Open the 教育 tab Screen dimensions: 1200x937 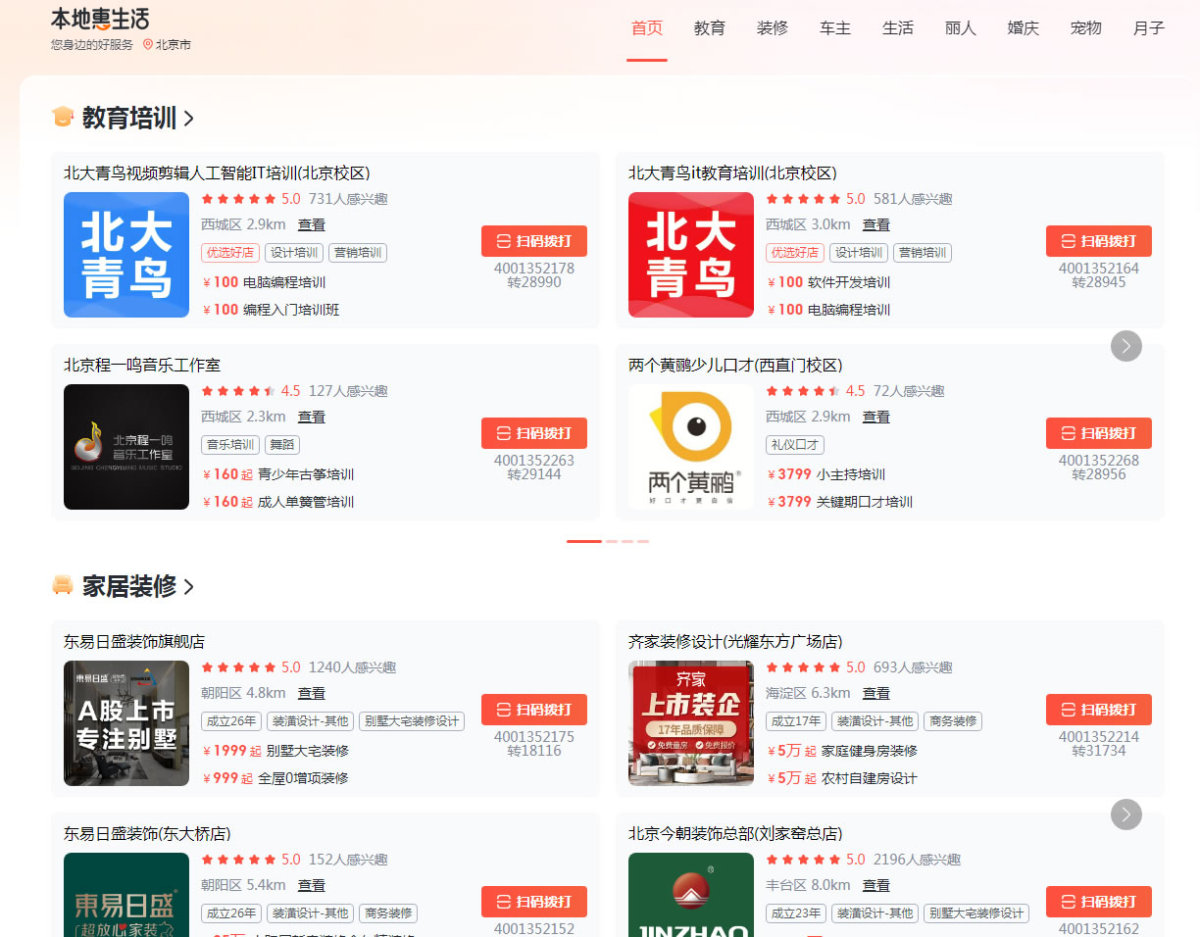click(x=709, y=28)
